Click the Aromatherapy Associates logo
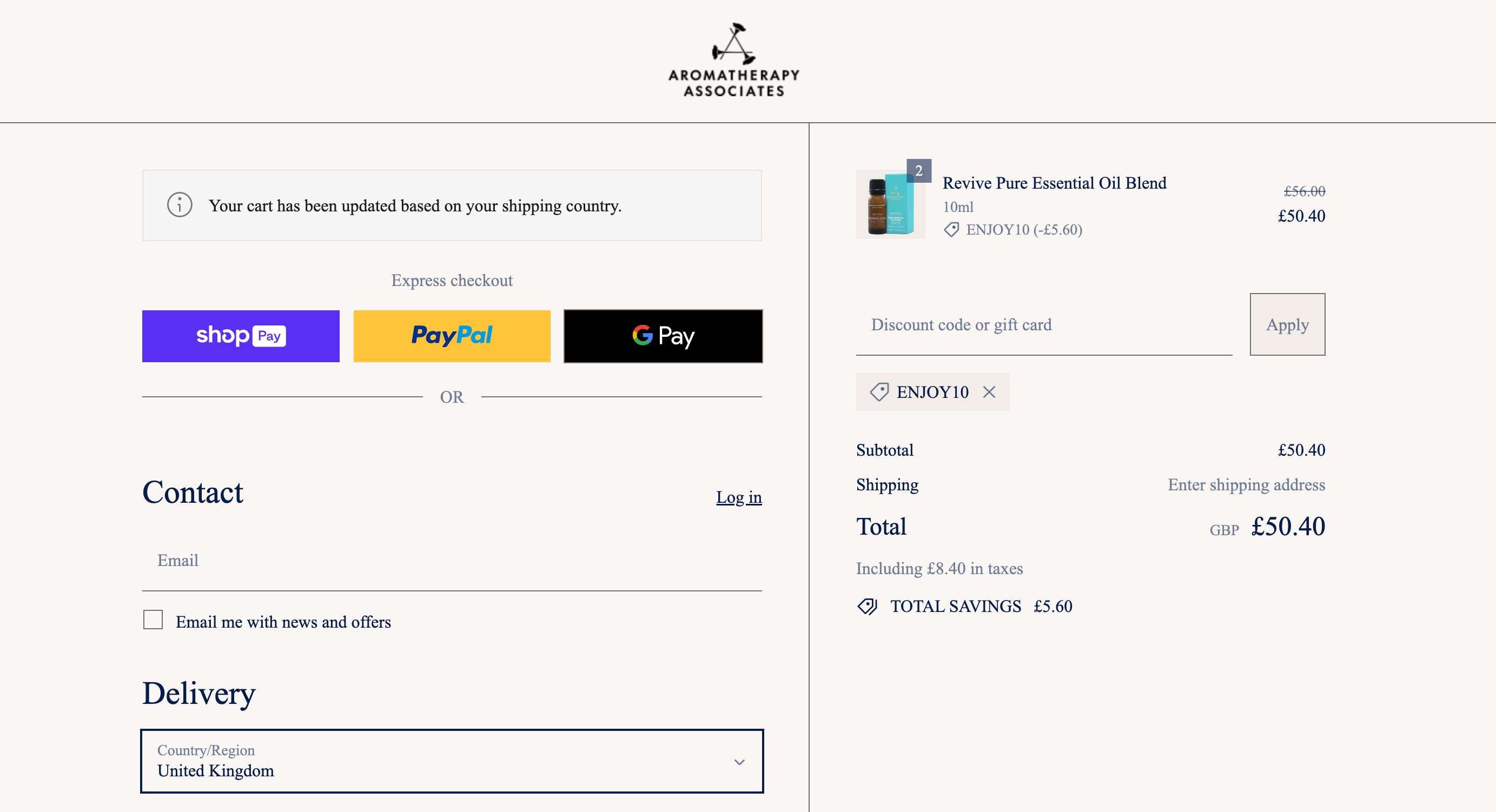 click(x=734, y=60)
